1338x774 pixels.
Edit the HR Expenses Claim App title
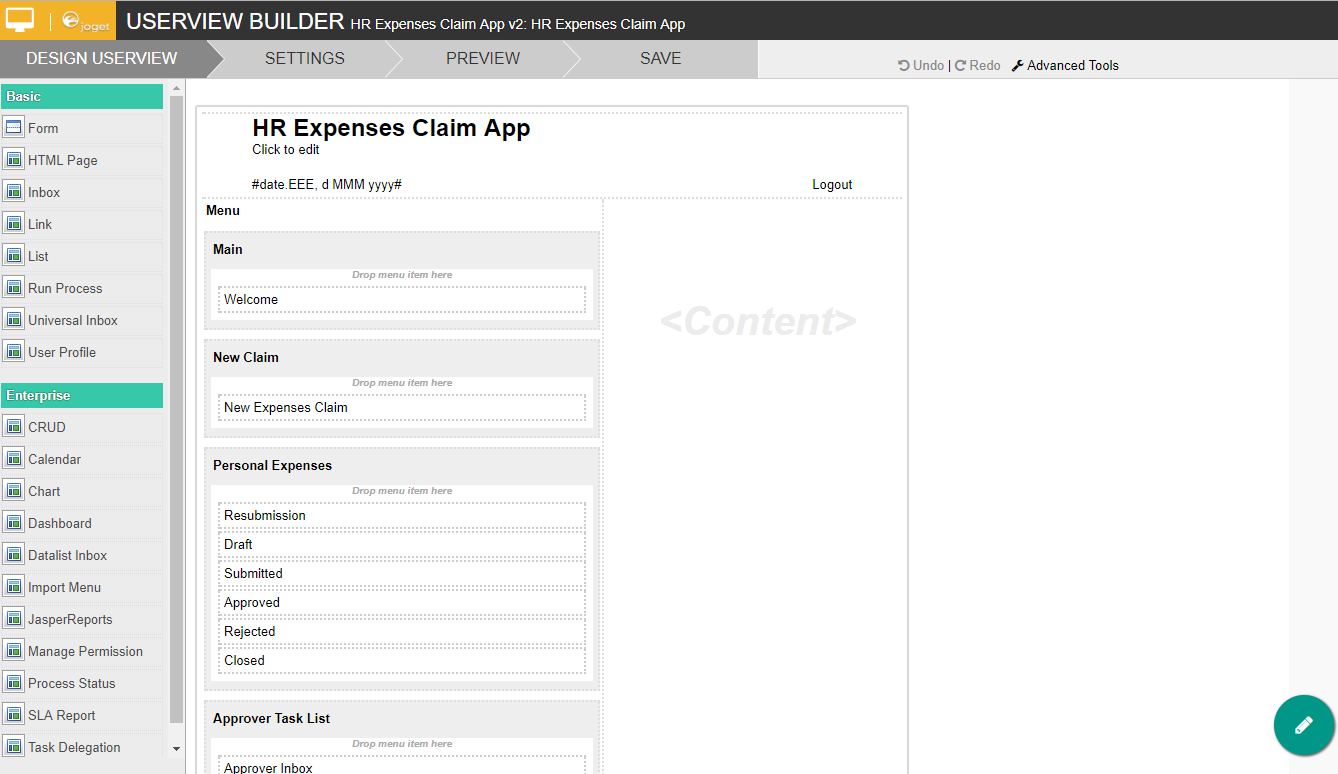click(x=391, y=128)
